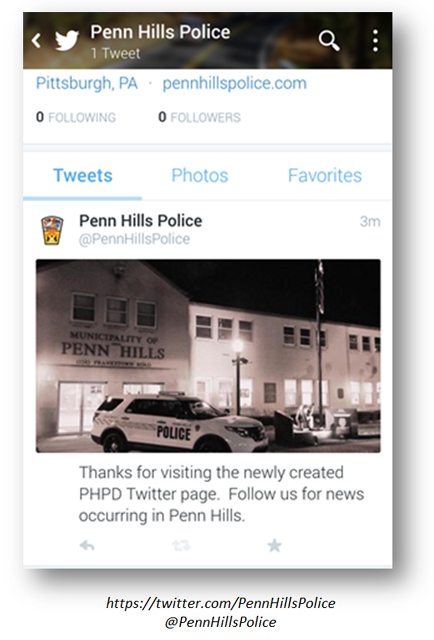View the 0 Followers list

tap(200, 117)
